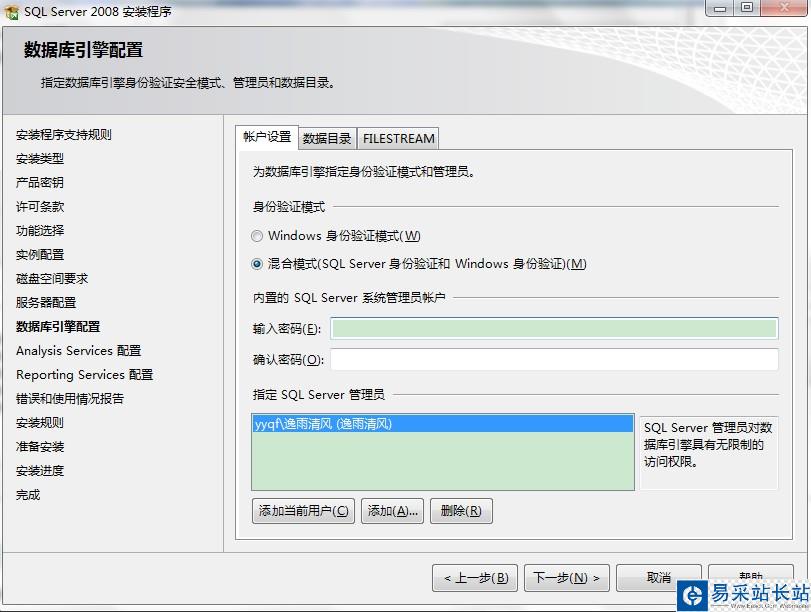Click 实例配置 step in sidebar
The width and height of the screenshot is (811, 612).
click(40, 255)
